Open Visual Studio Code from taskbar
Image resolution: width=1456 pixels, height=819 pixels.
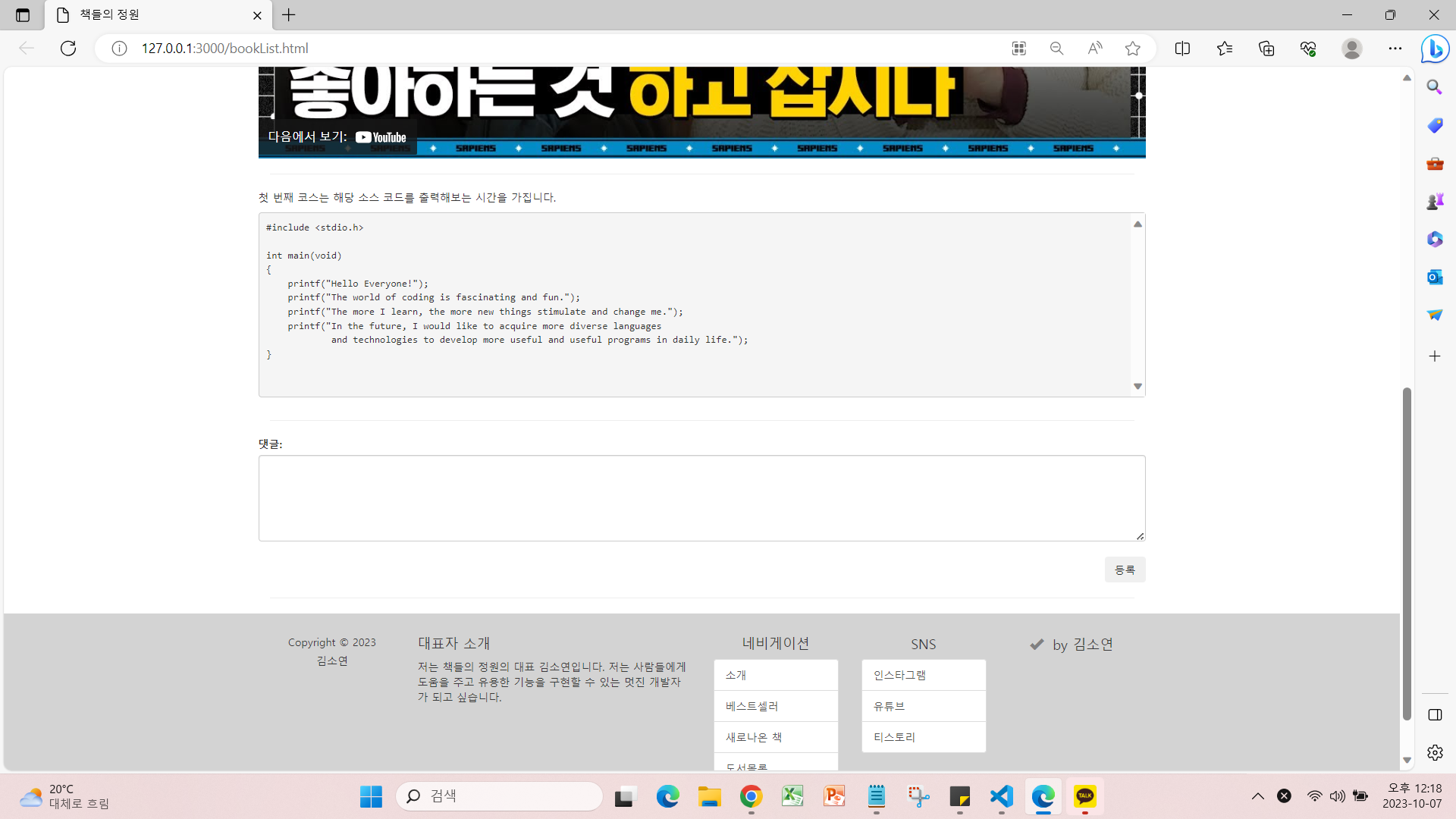click(x=1001, y=796)
